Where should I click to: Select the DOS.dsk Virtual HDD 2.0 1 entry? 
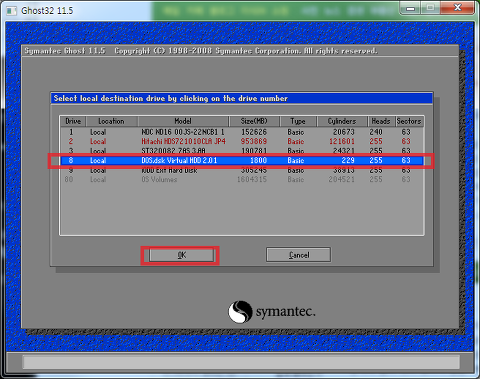coord(179,160)
